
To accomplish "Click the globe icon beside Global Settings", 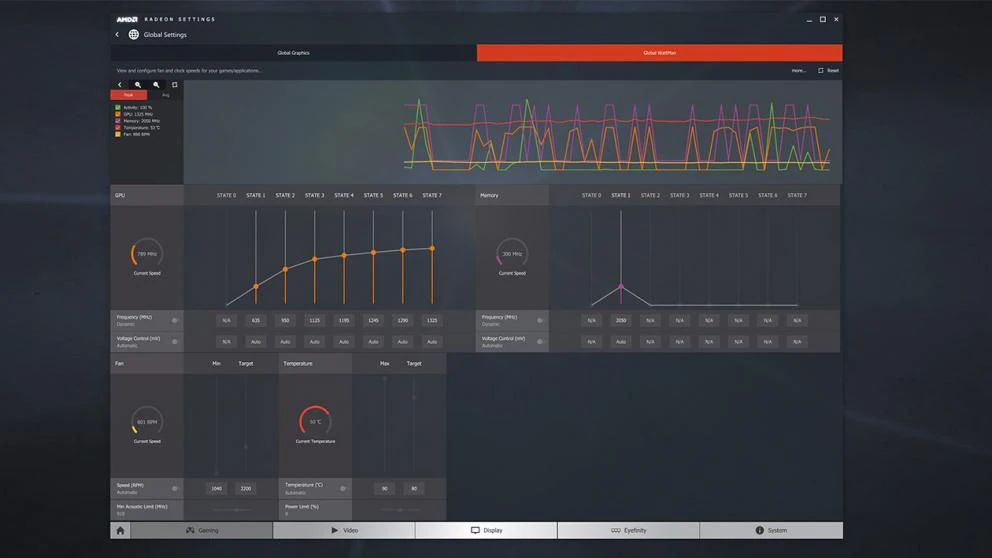I will pyautogui.click(x=133, y=35).
